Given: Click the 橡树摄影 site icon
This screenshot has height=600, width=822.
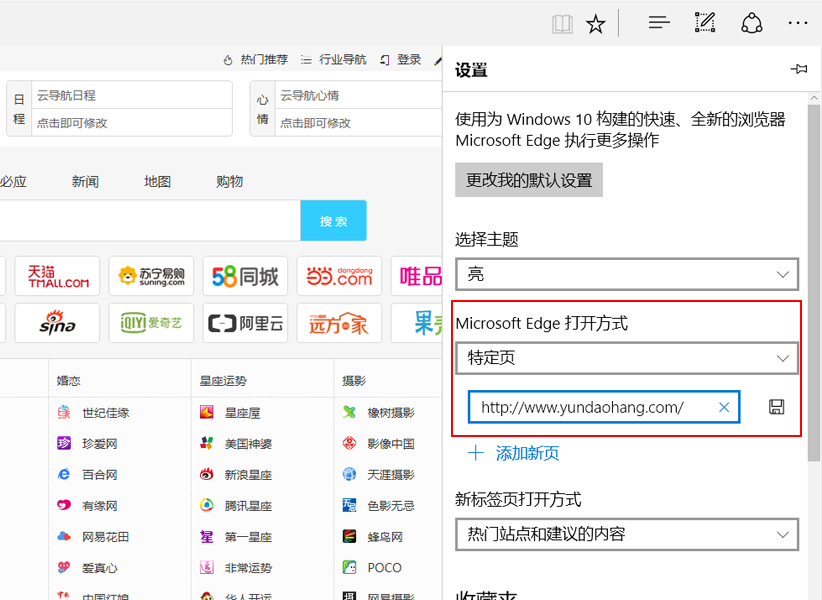Looking at the screenshot, I should click(x=349, y=412).
